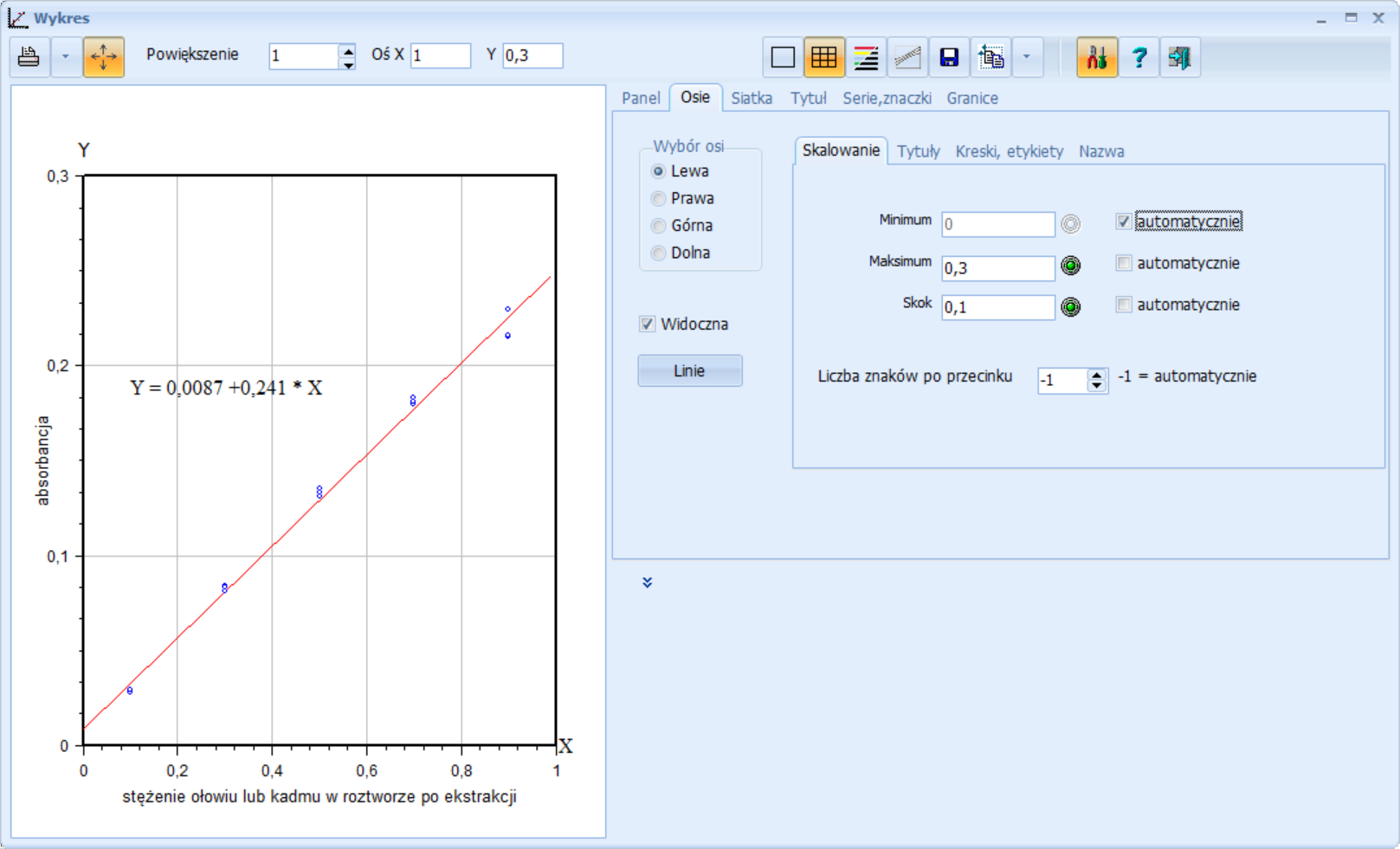
Task: Open dropdown arrow next to print icon
Action: click(65, 57)
